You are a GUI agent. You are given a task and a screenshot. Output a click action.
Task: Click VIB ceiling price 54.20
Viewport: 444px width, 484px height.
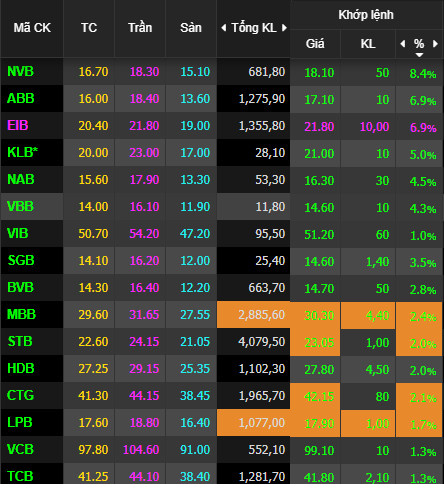pos(144,234)
